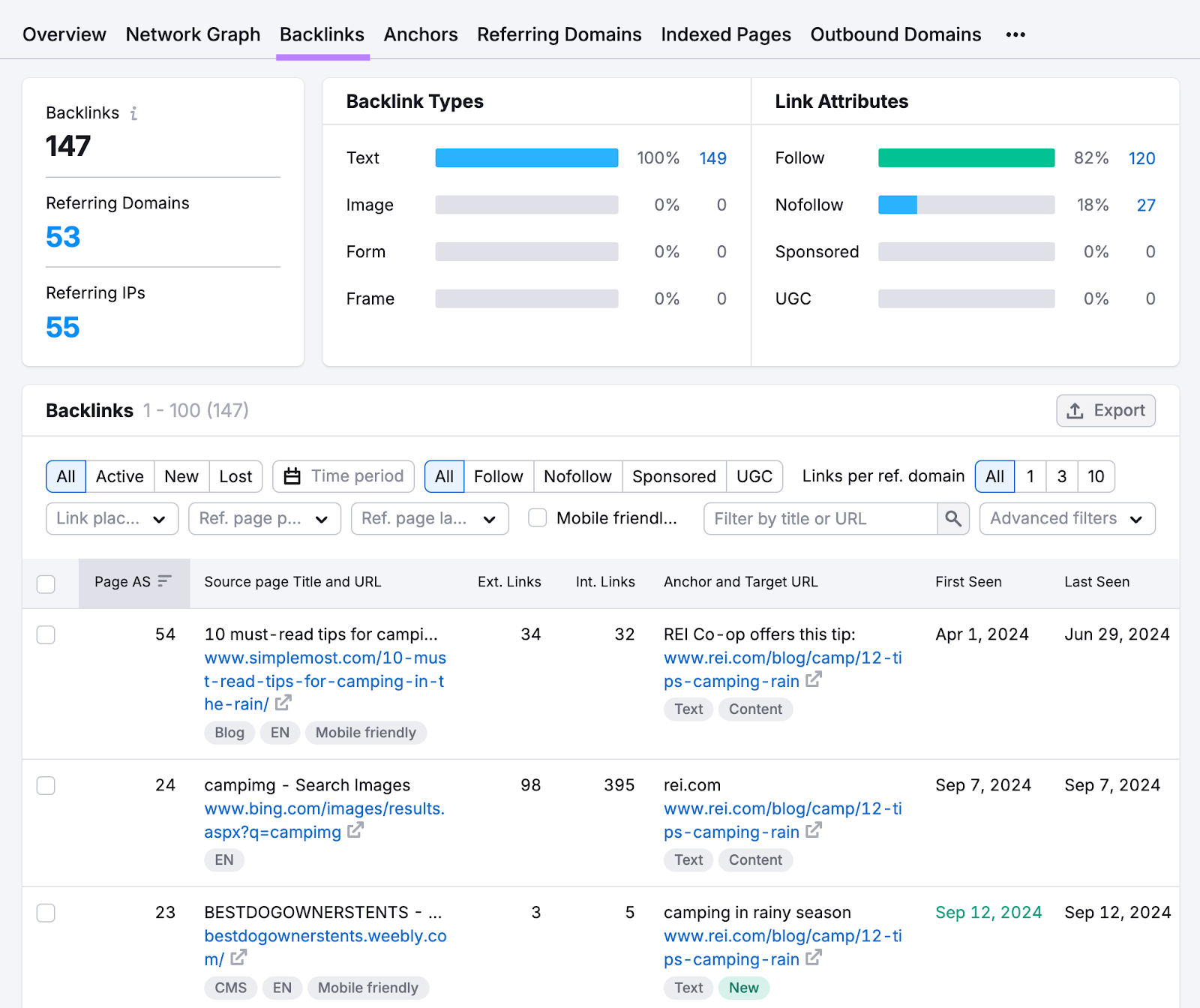Click the info icon next to Backlinks count

click(x=135, y=113)
